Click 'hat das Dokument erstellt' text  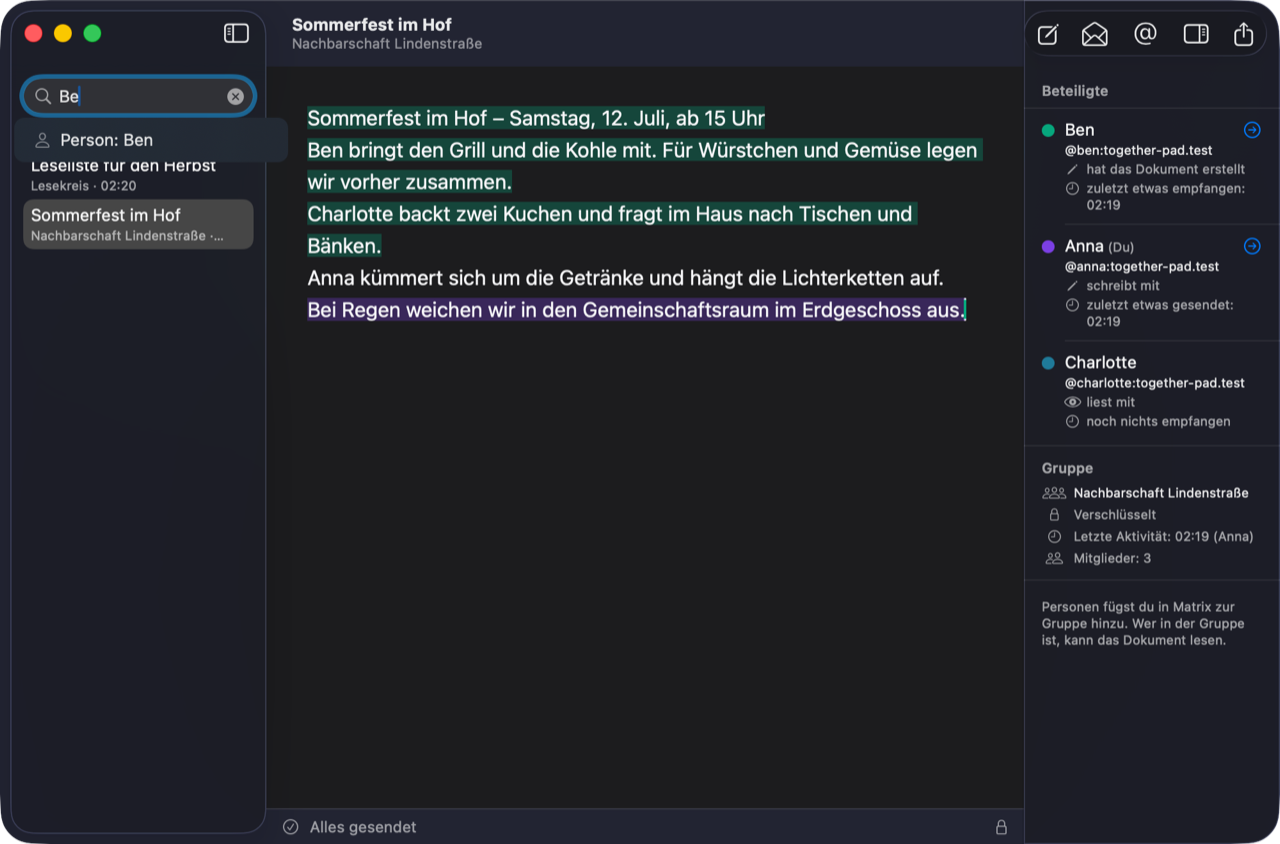(x=1165, y=169)
